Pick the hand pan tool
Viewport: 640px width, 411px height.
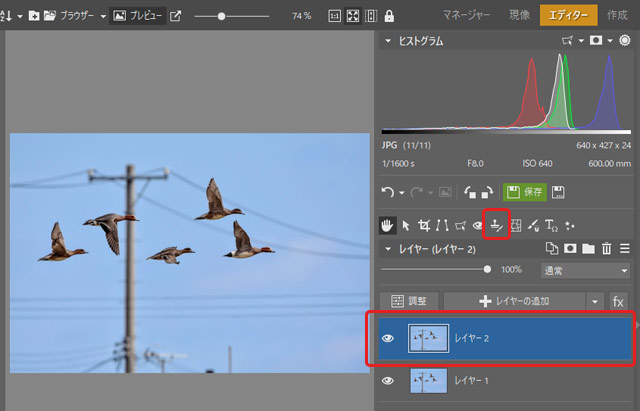(388, 225)
